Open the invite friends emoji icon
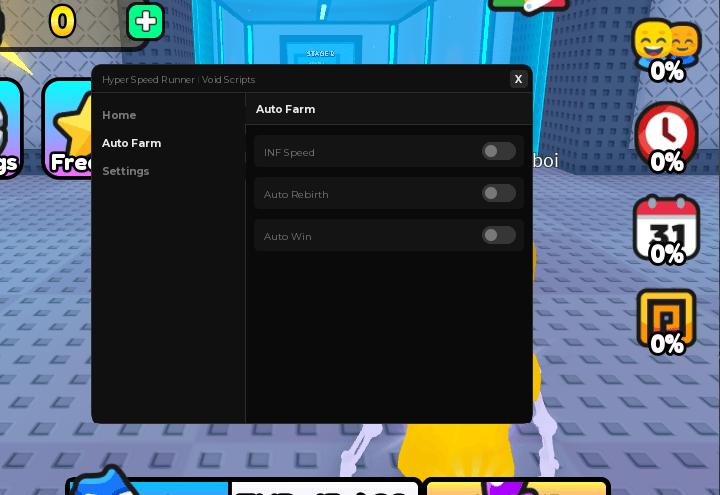Screen dimensions: 720x495 (x=667, y=51)
